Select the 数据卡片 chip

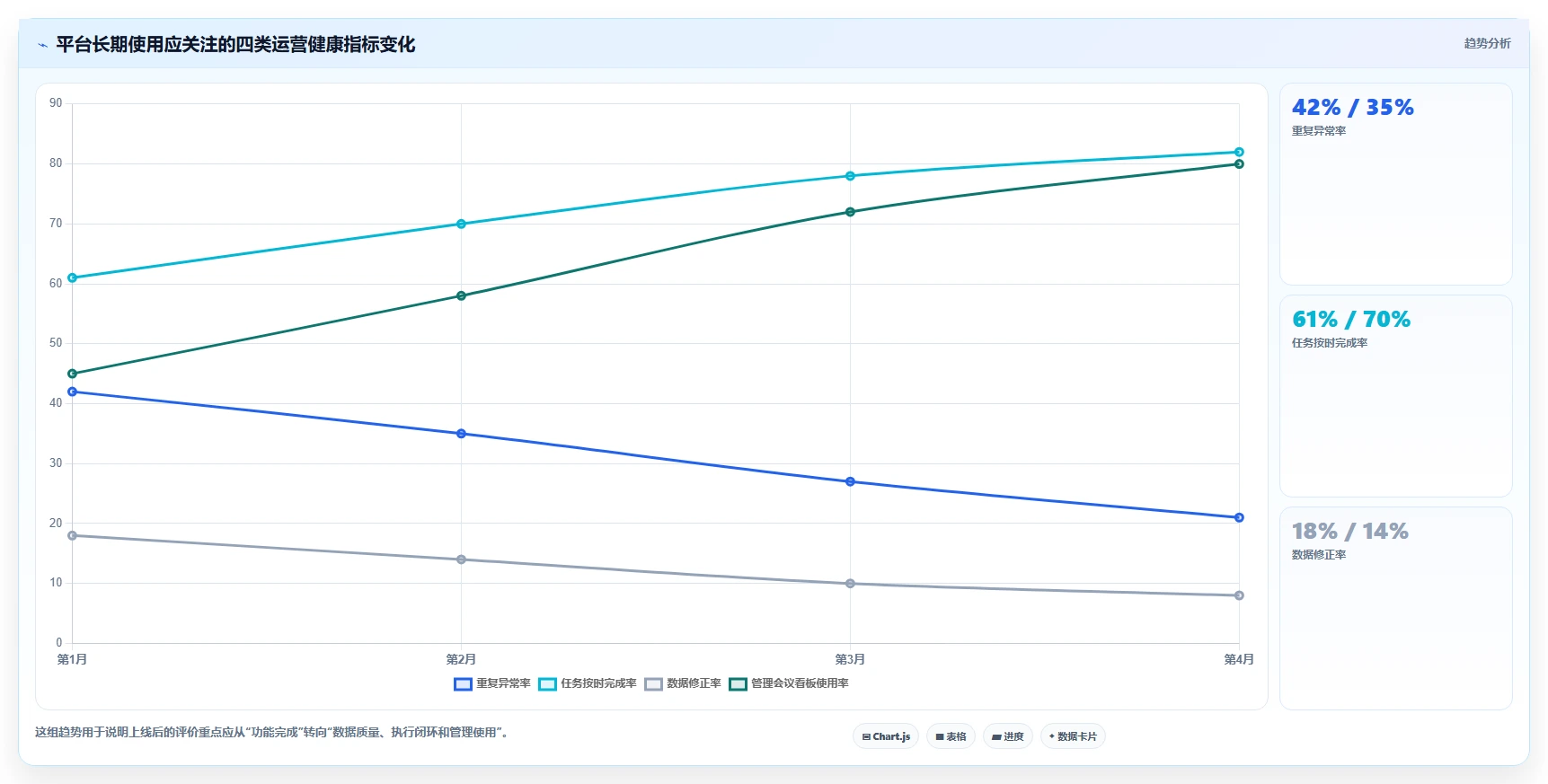[1073, 736]
